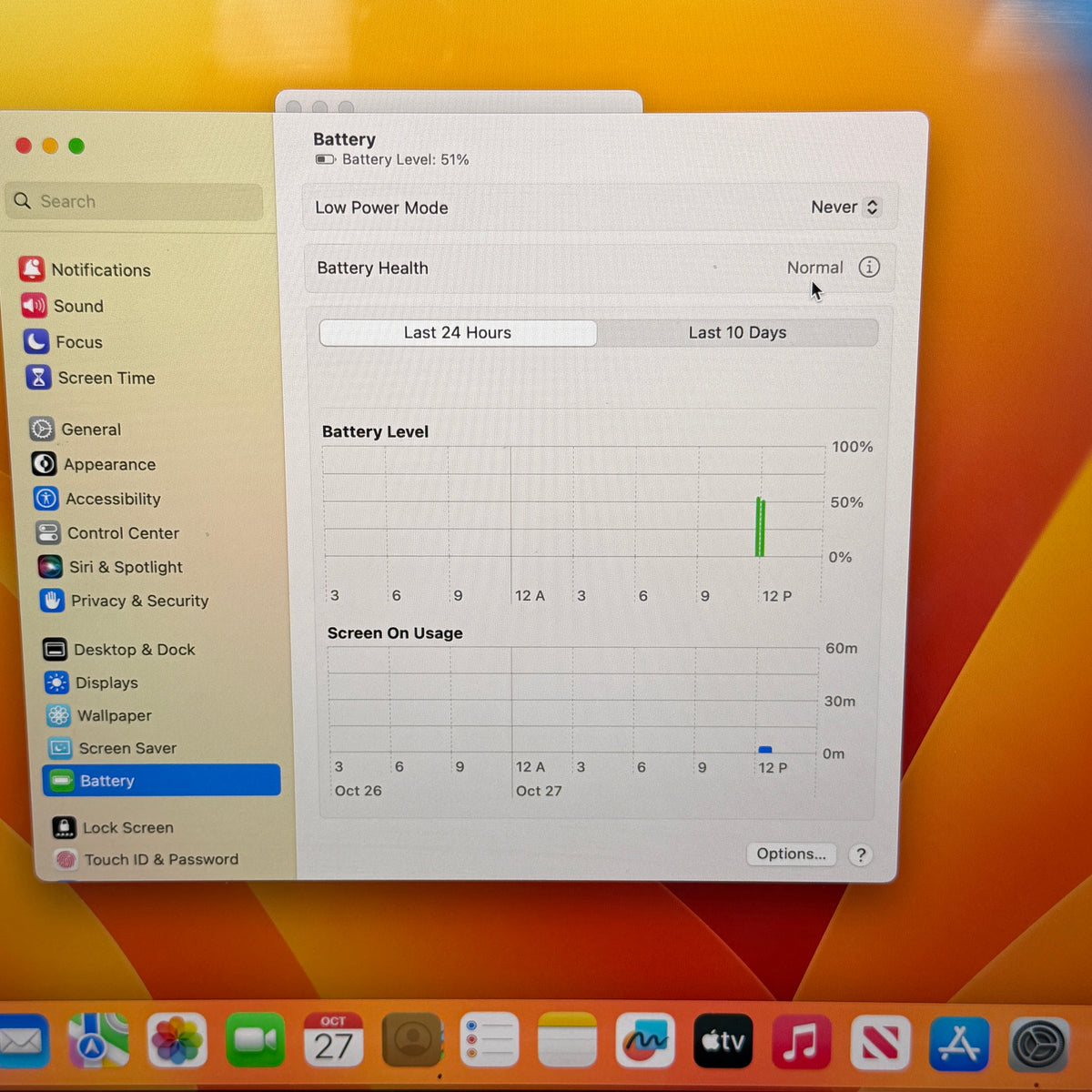Click the Battery Health info icon
This screenshot has height=1092, width=1092.
coord(869,267)
